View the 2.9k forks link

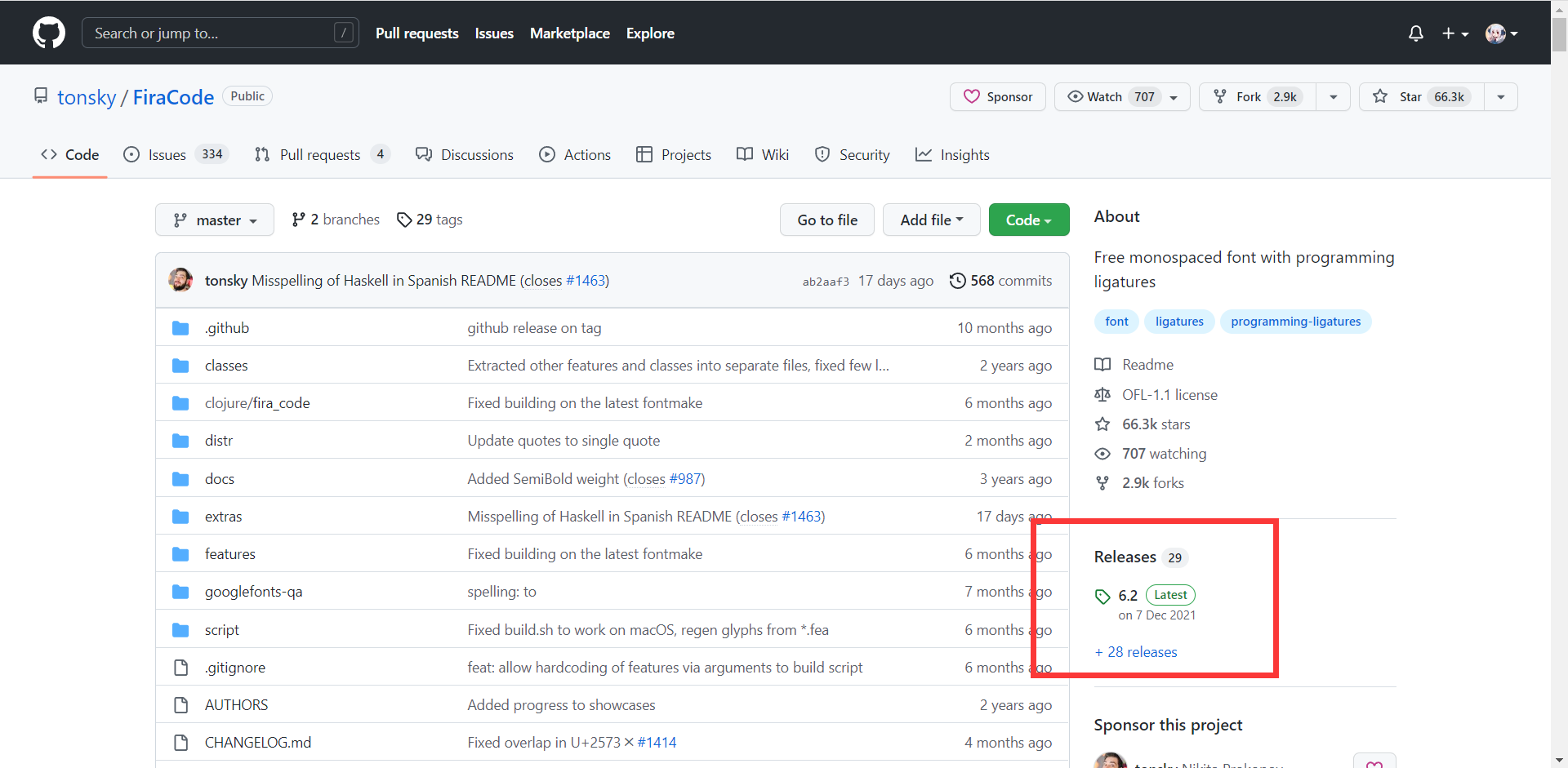click(x=1139, y=483)
